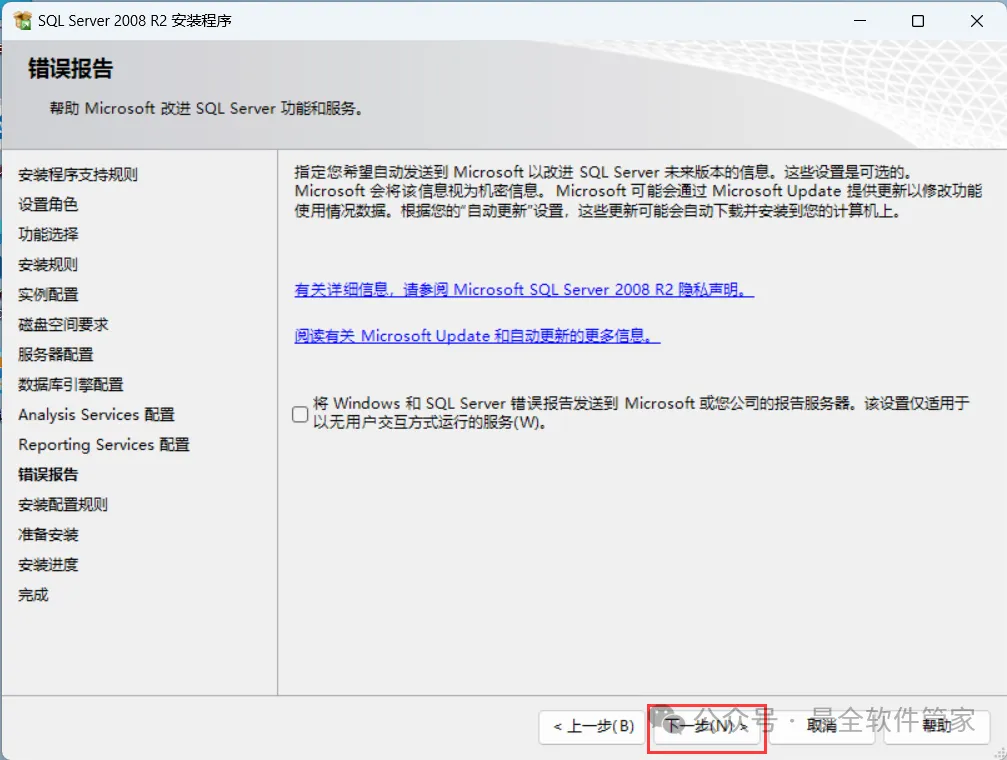Select the 完成 step
Screen dimensions: 1007x760
(x=33, y=595)
